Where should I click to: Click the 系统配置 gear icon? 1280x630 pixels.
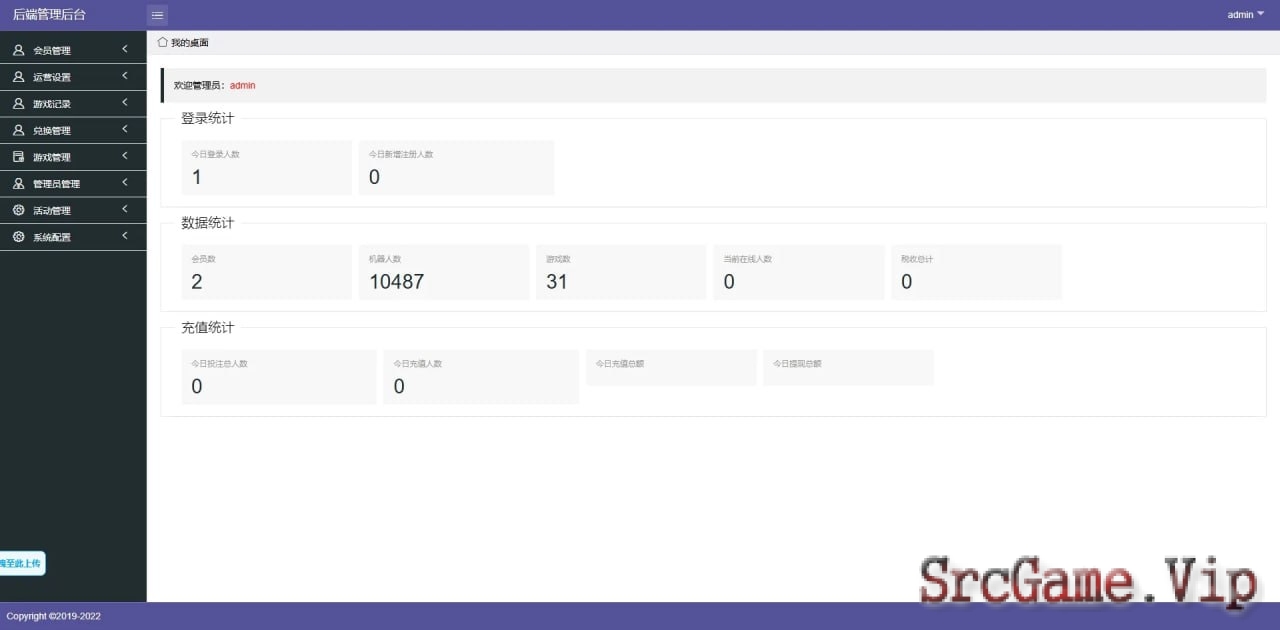click(18, 237)
